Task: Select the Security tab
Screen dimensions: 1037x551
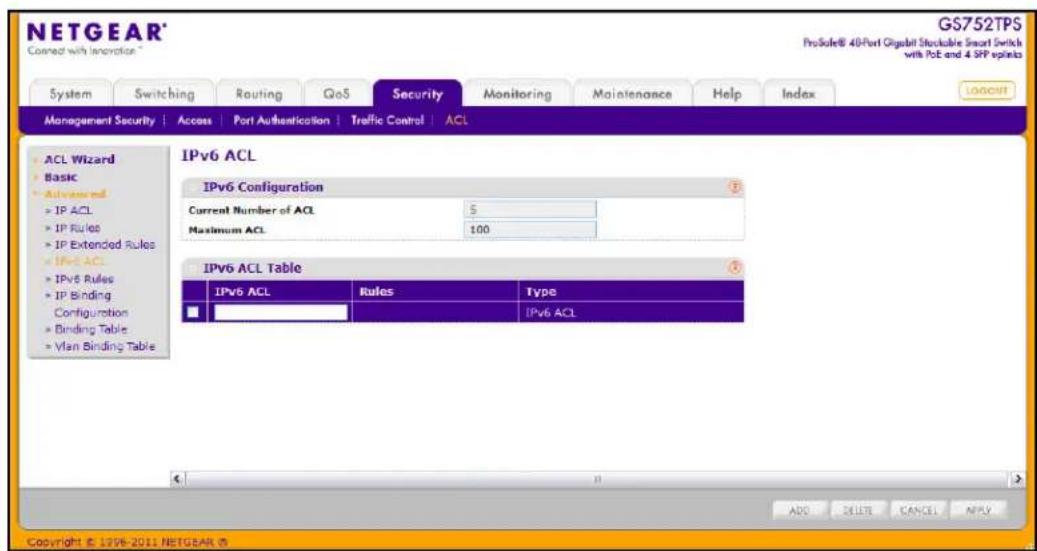Action: 417,95
